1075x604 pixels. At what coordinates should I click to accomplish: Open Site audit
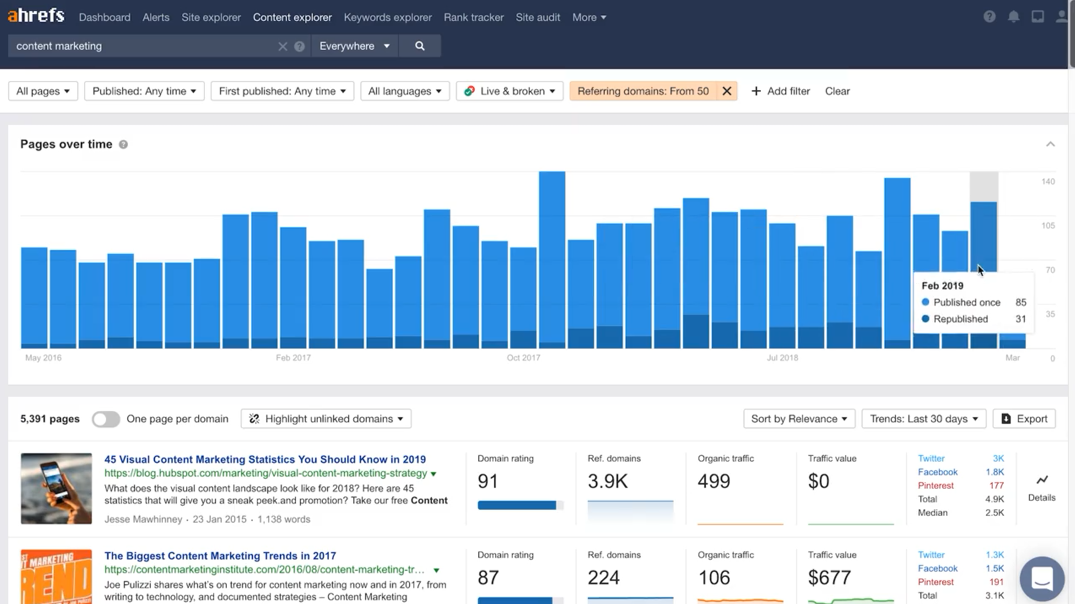(x=538, y=17)
